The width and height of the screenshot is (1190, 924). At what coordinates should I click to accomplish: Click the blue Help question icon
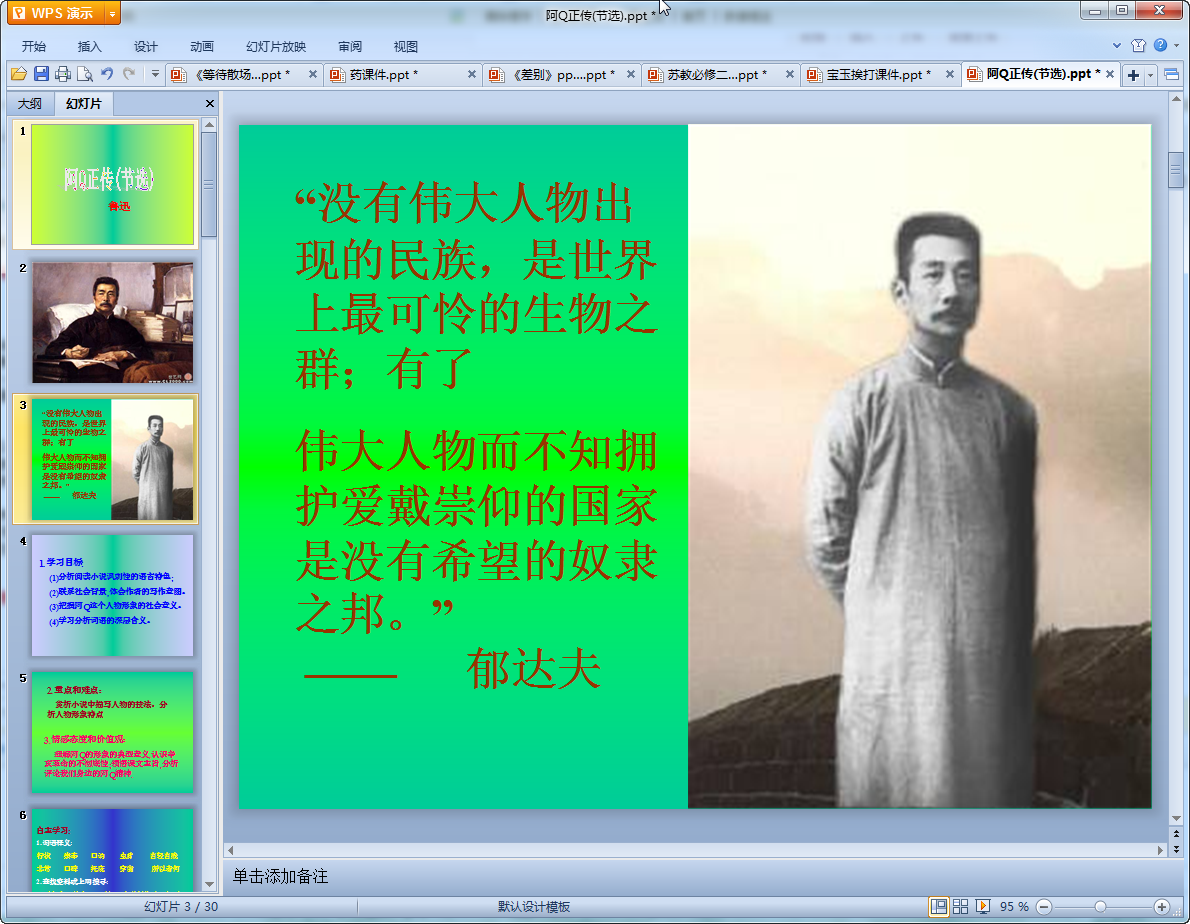coord(1160,45)
